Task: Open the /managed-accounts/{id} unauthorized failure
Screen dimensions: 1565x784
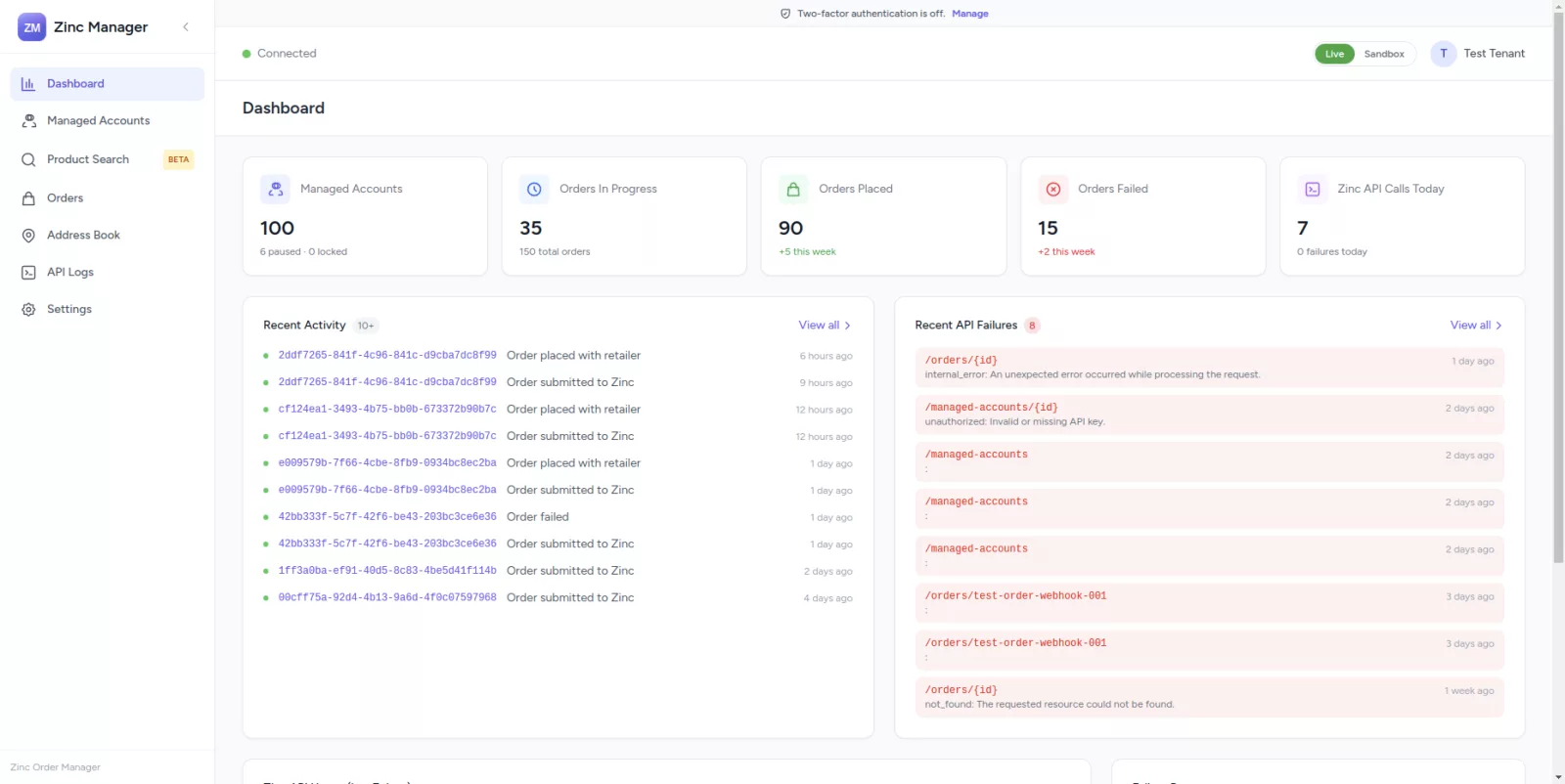Action: 1209,414
